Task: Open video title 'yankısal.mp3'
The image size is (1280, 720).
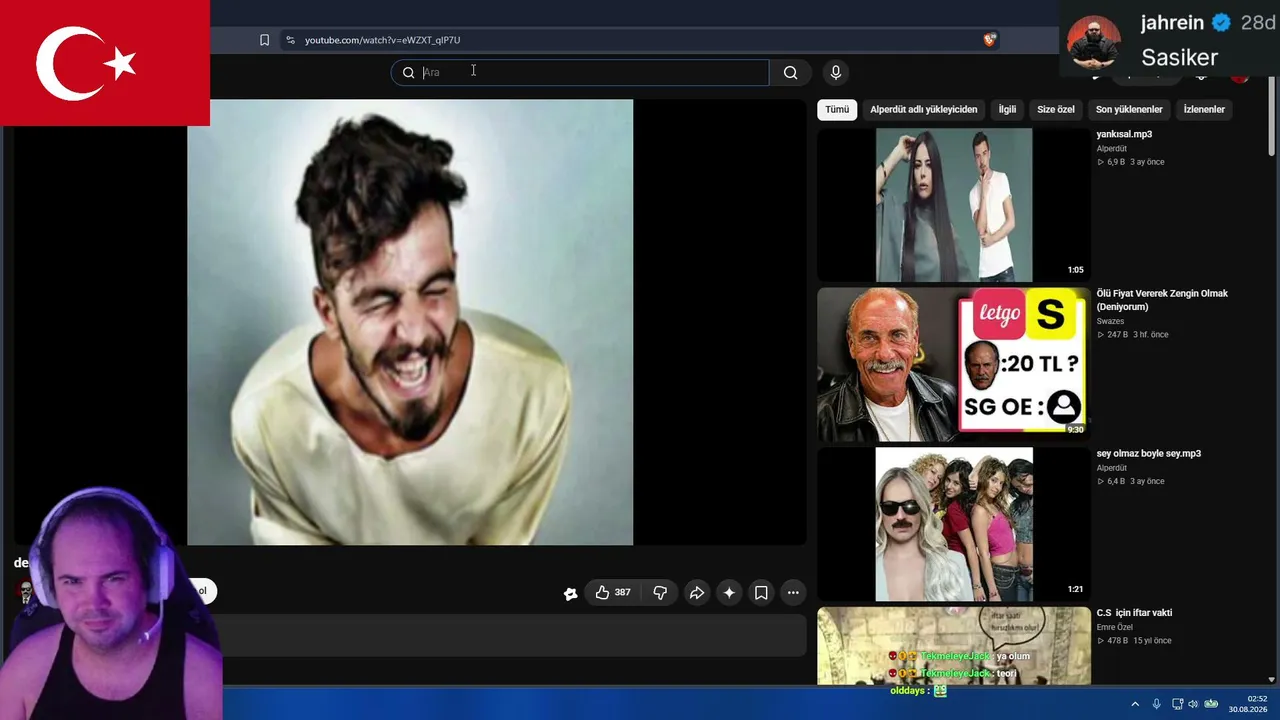Action: (x=1124, y=134)
